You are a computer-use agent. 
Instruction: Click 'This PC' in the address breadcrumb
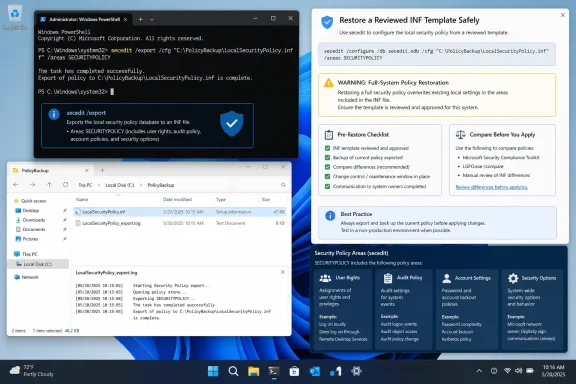click(85, 185)
